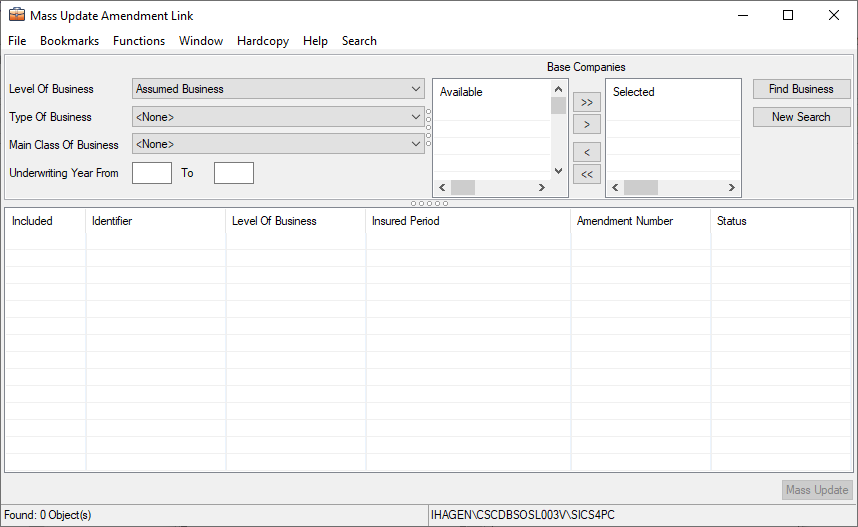This screenshot has height=527, width=858.
Task: Click Underwriting Year From input field
Action: point(152,173)
